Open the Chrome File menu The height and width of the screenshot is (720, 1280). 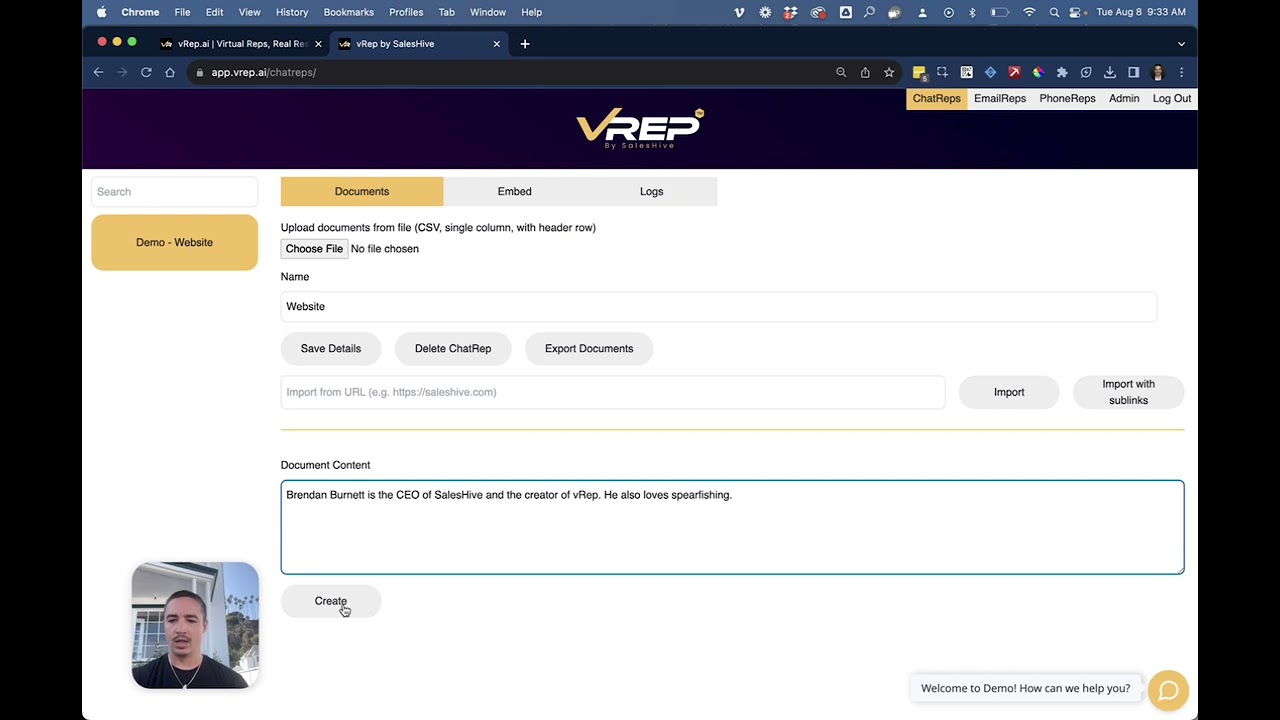[182, 12]
